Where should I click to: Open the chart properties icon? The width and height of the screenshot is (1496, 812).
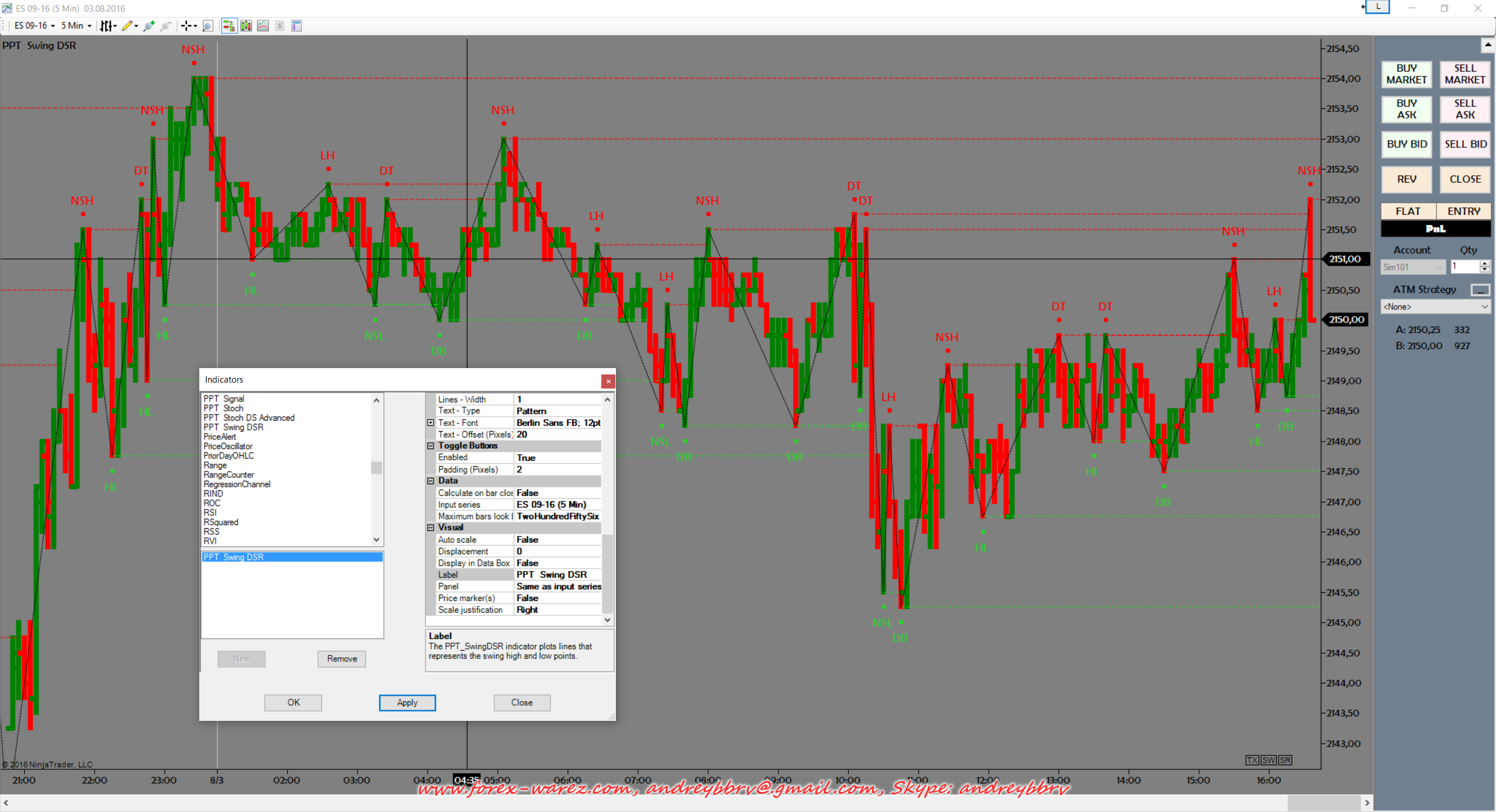(297, 26)
